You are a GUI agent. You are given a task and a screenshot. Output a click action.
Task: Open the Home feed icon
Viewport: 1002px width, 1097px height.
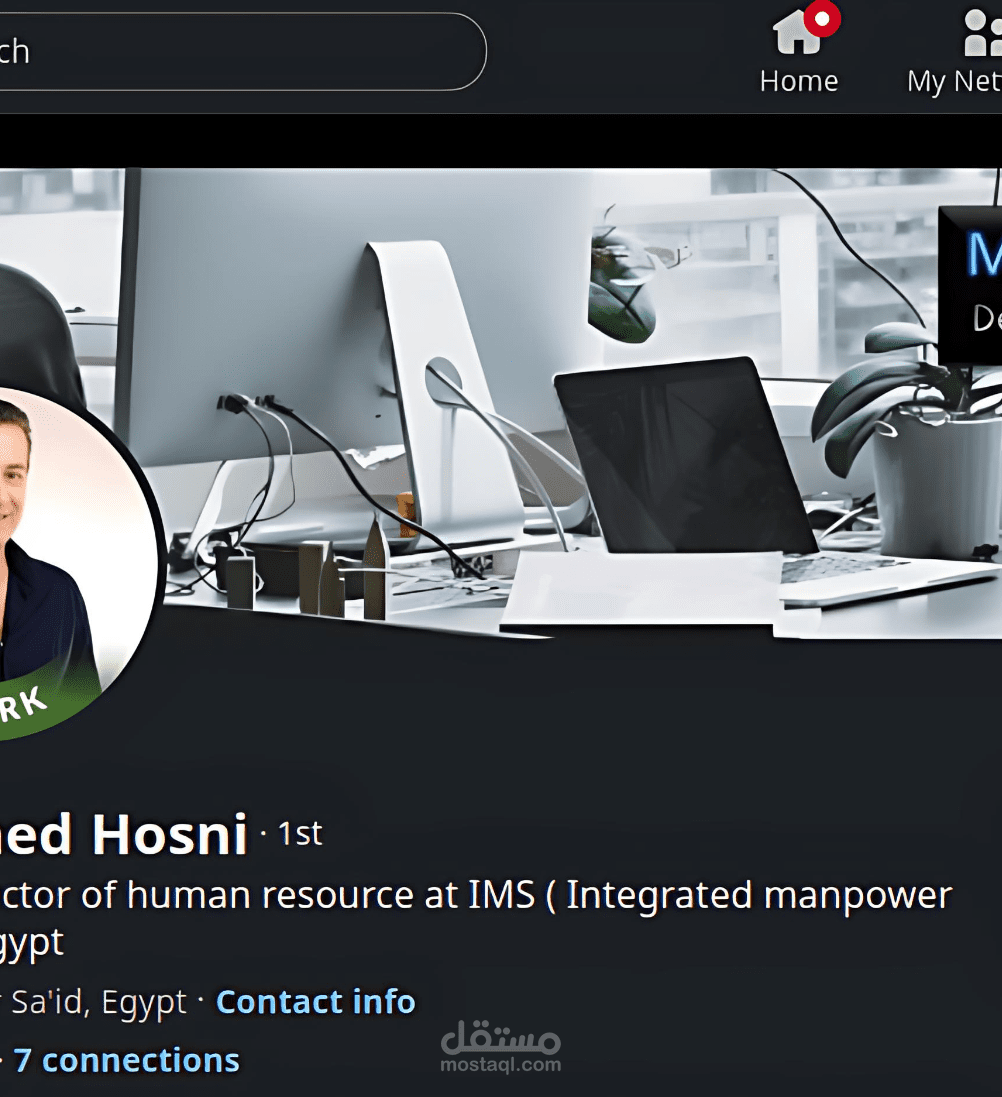pyautogui.click(x=798, y=32)
